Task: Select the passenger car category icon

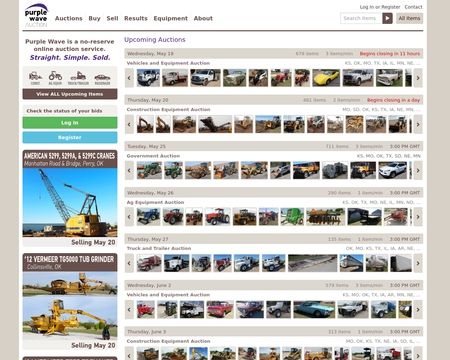Action: point(102,79)
